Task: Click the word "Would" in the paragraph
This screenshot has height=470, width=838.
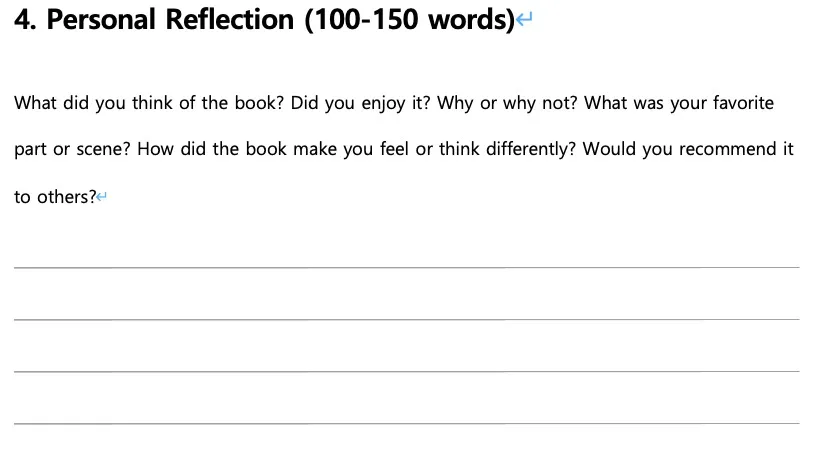Action: pyautogui.click(x=607, y=150)
